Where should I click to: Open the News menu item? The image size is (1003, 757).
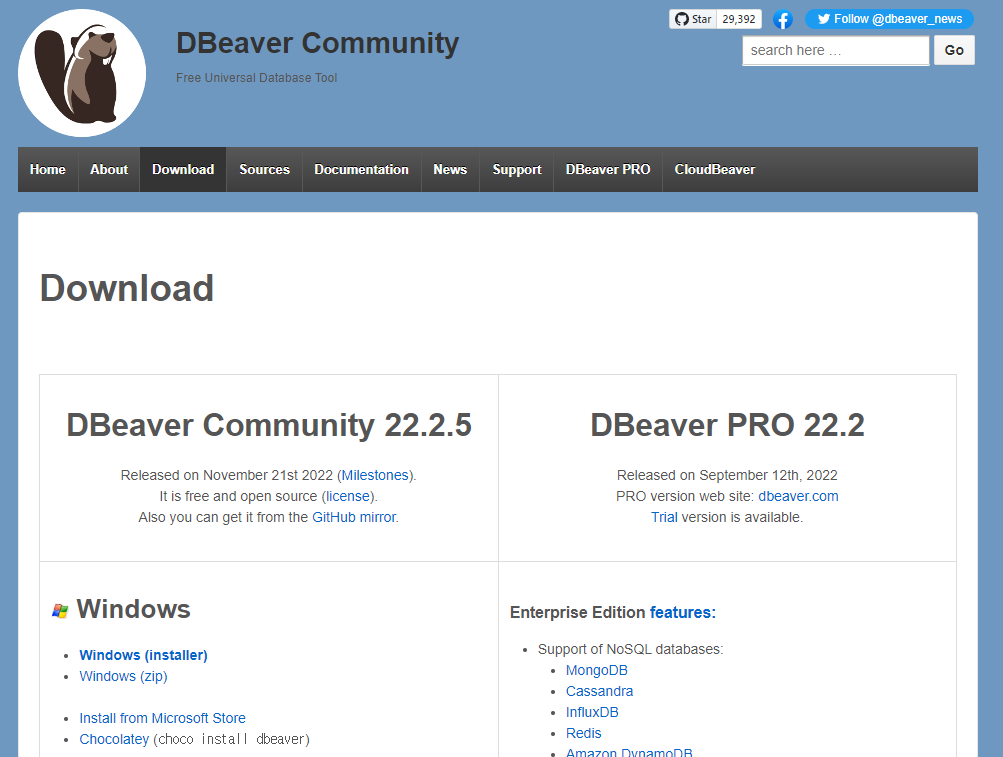tap(450, 170)
